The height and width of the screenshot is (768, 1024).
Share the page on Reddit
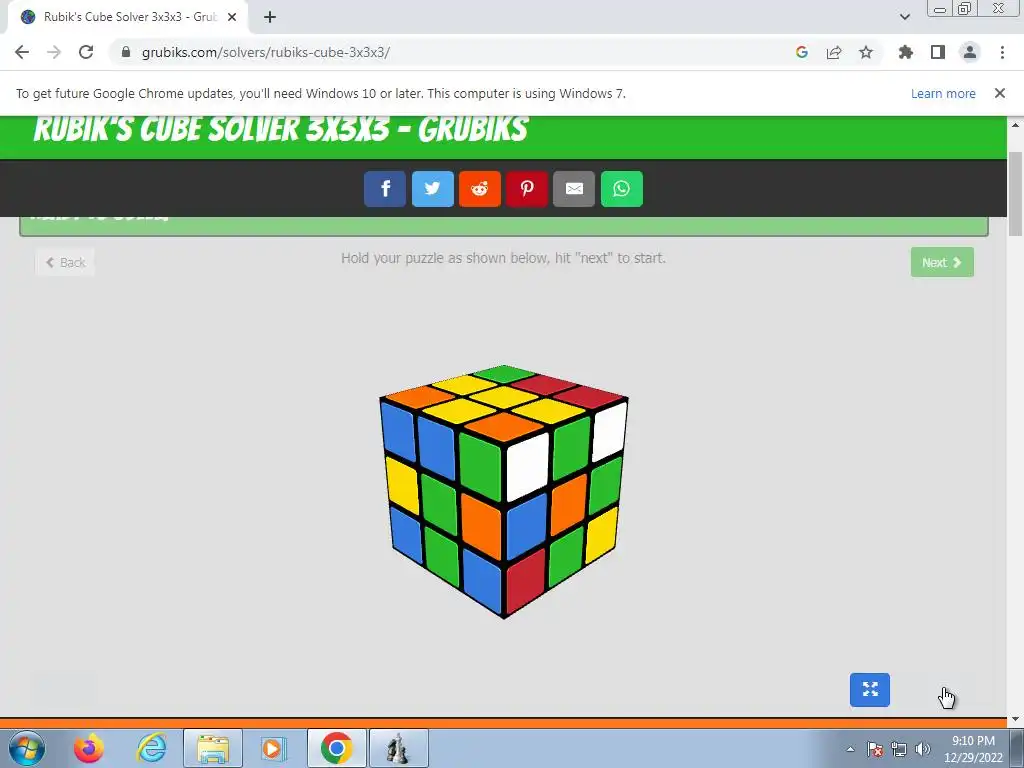479,189
